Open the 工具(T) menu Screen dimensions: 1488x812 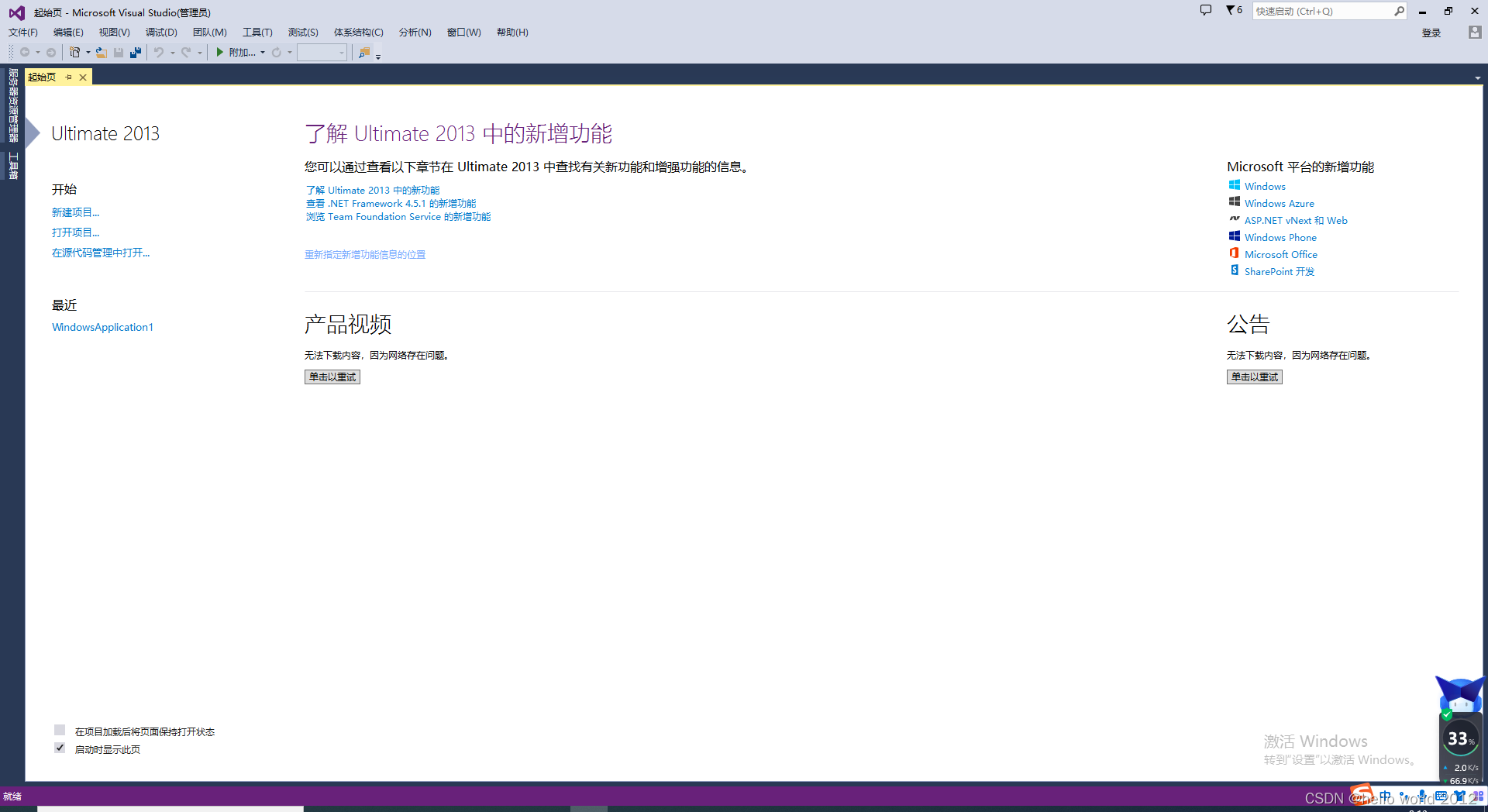pyautogui.click(x=257, y=33)
